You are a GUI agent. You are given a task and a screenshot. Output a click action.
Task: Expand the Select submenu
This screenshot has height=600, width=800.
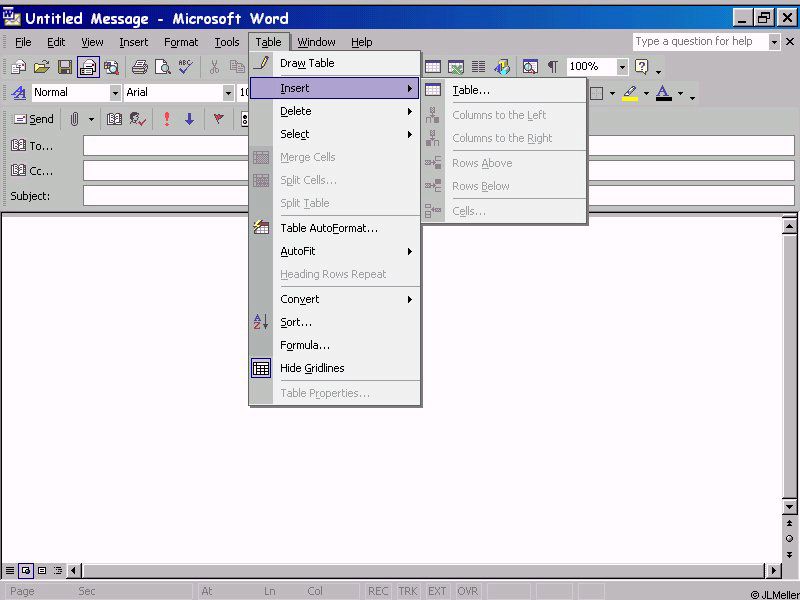pos(335,134)
